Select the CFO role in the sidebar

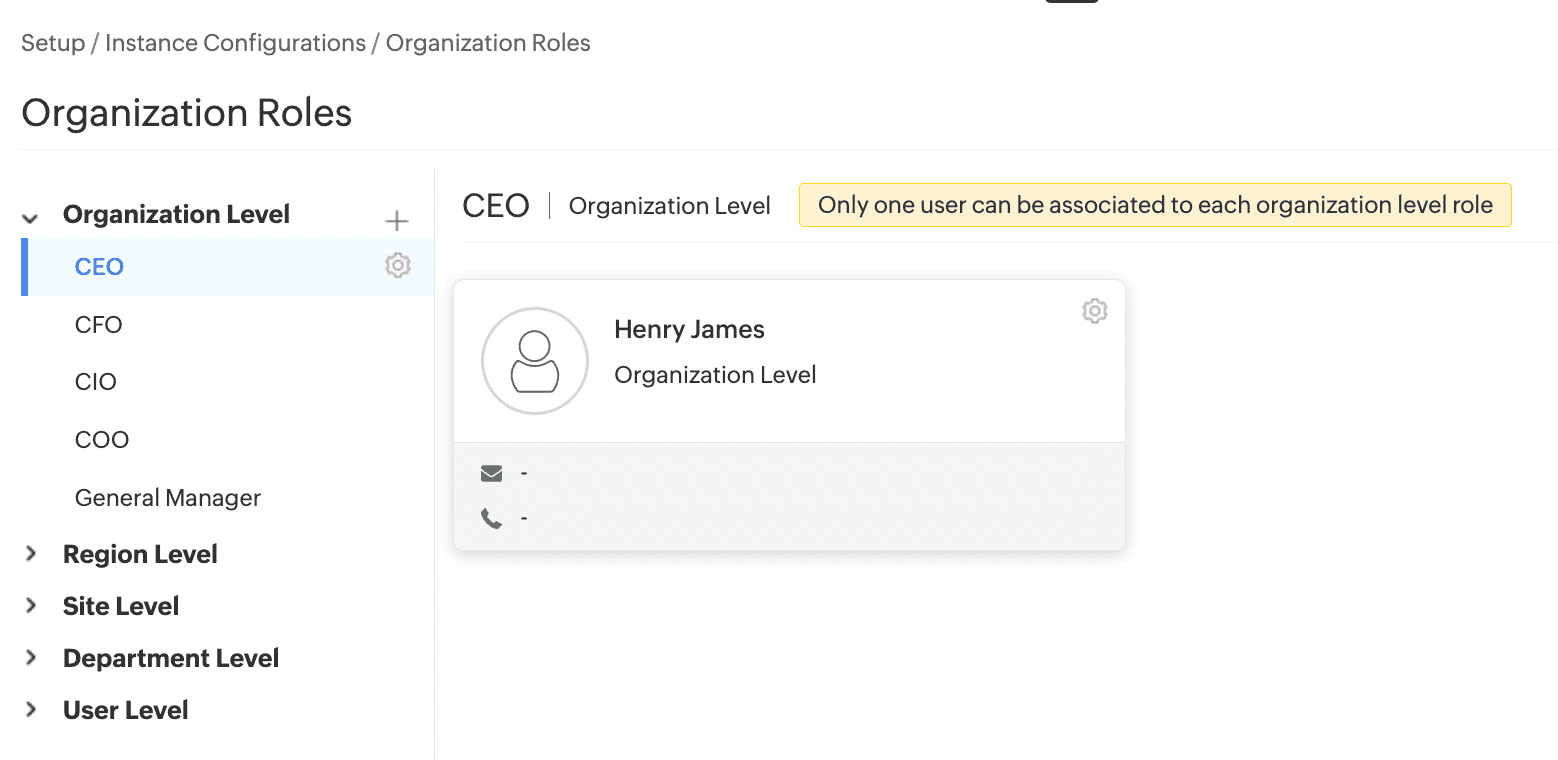[98, 325]
